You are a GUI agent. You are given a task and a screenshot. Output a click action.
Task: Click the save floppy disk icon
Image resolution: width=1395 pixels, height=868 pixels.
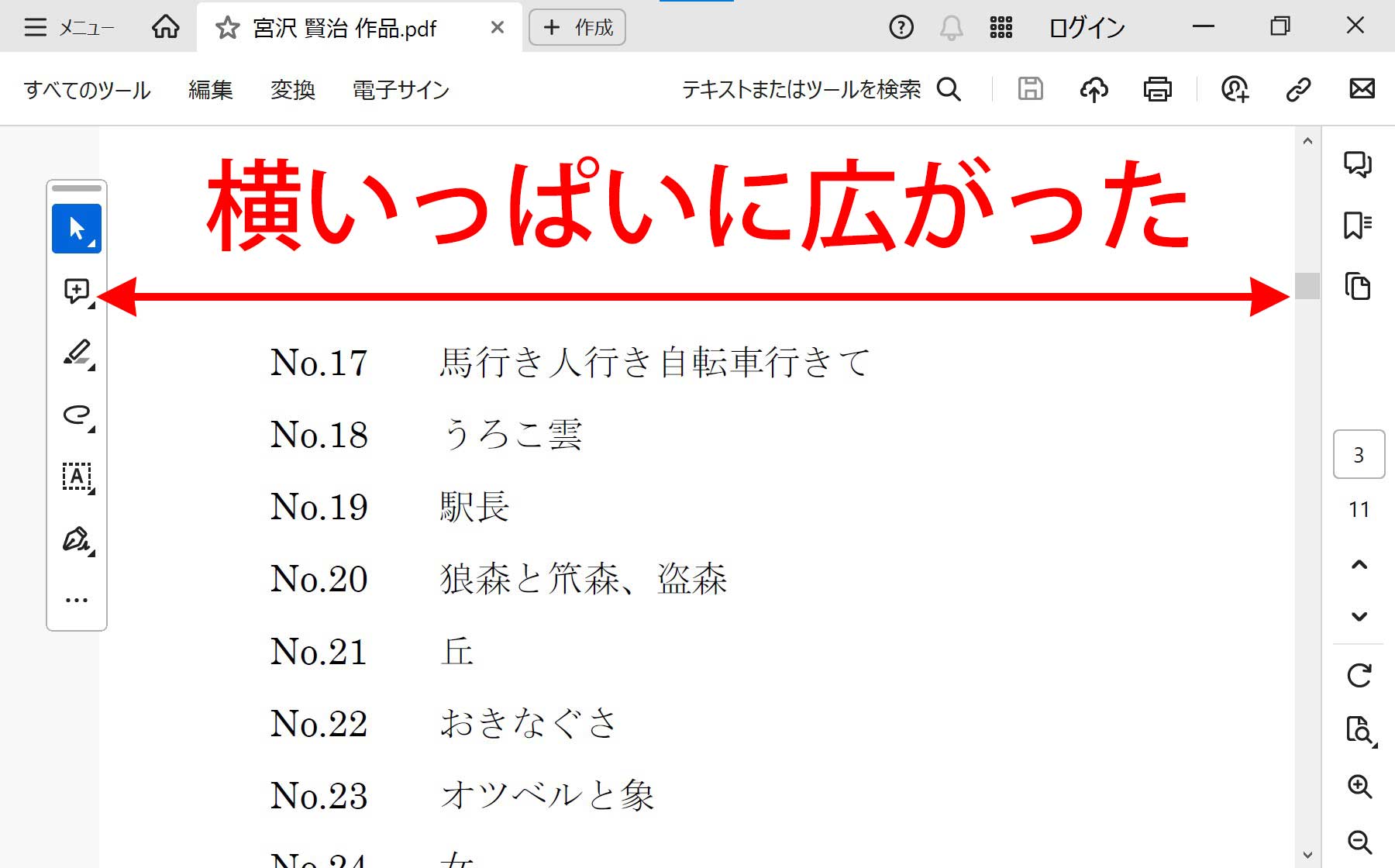[x=1030, y=89]
